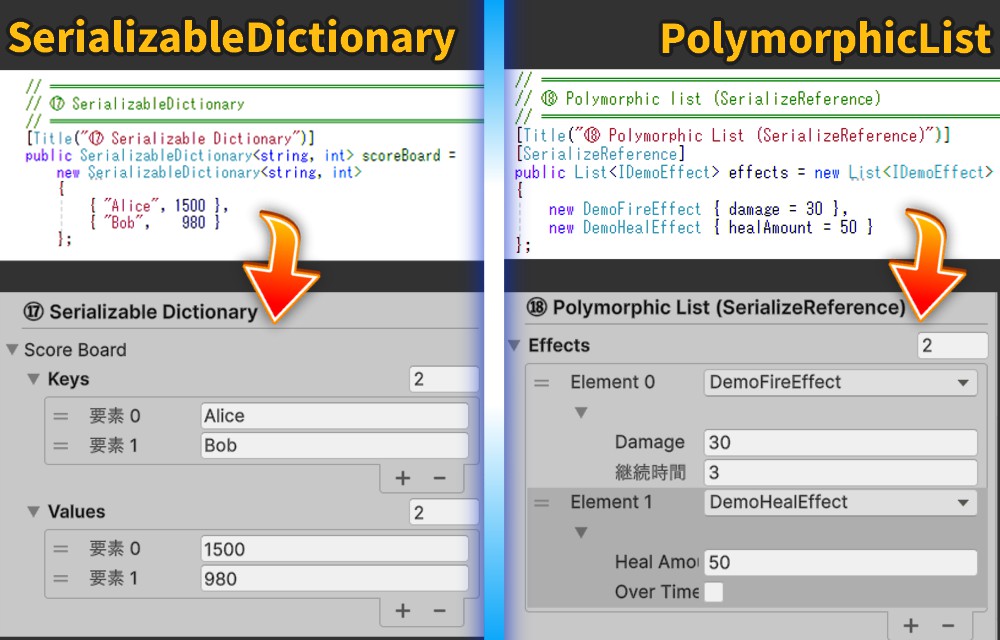The image size is (1000, 640).
Task: Open the DemoHealEffect type dropdown
Action: point(841,502)
